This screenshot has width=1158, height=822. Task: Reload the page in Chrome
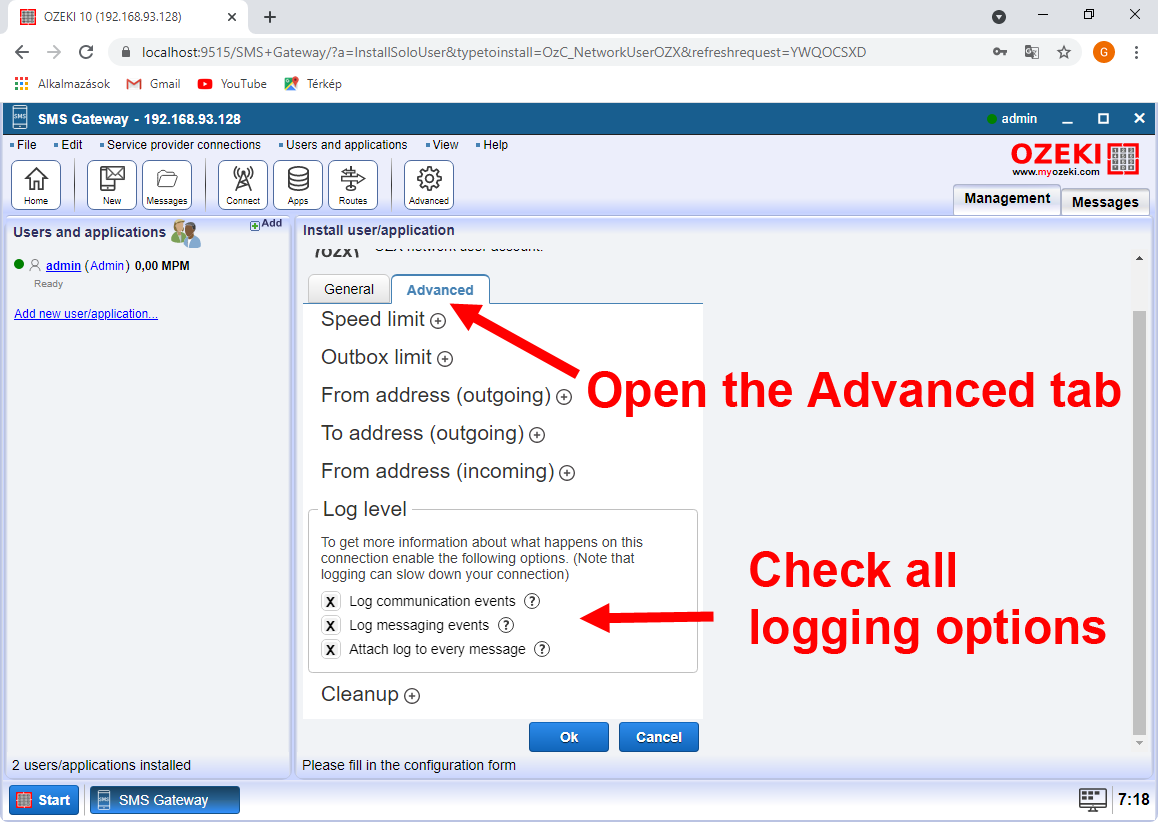86,52
